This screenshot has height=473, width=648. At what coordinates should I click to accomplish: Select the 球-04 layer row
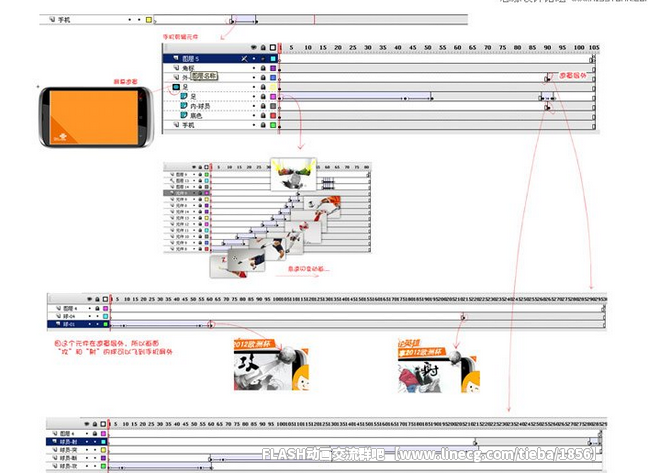click(79, 316)
